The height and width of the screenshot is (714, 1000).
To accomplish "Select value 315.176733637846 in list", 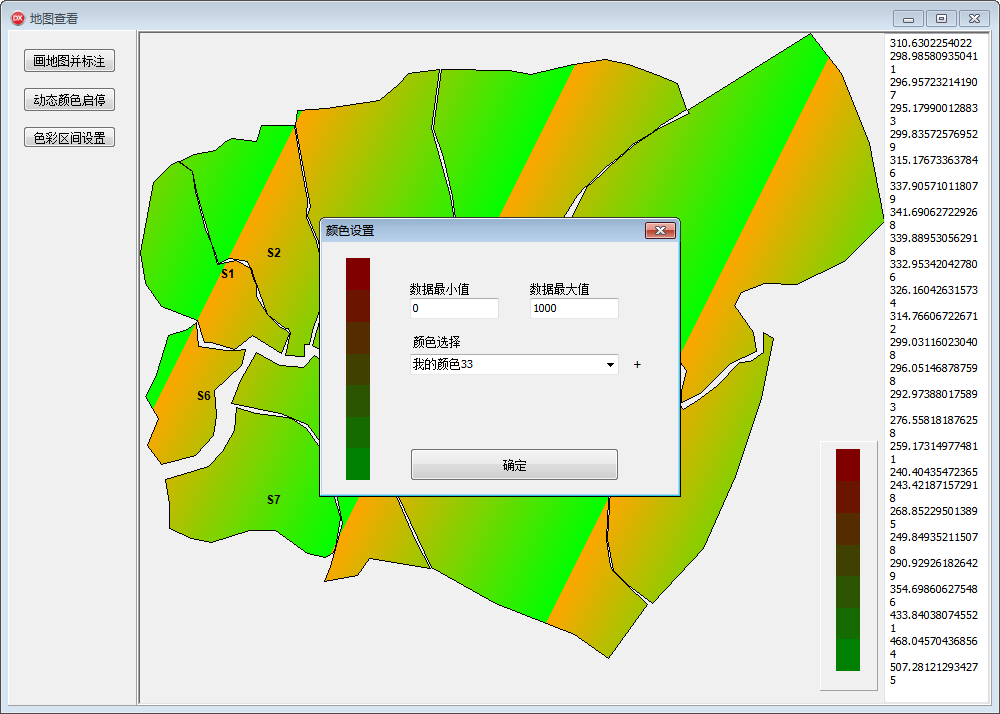I will click(x=934, y=166).
